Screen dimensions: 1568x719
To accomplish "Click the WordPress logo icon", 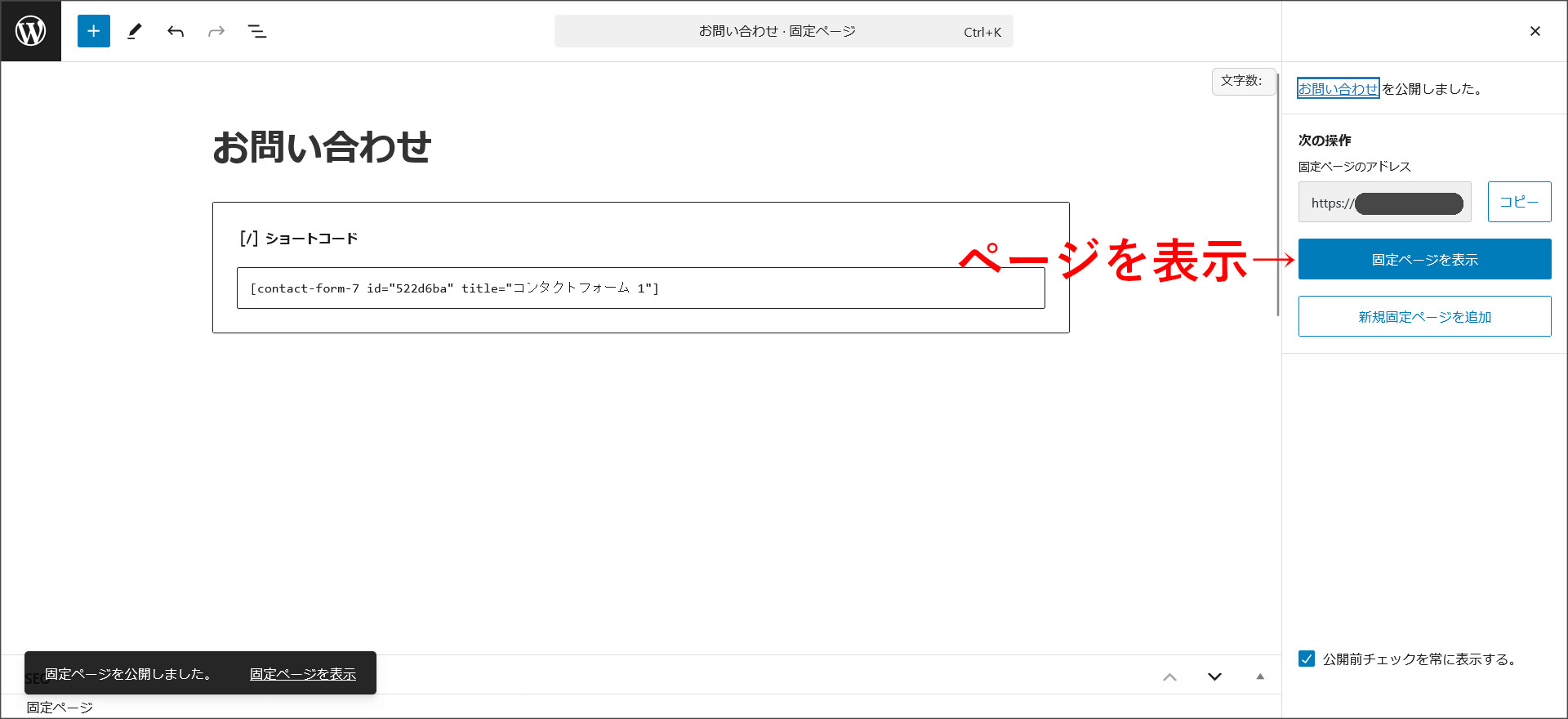I will [31, 31].
